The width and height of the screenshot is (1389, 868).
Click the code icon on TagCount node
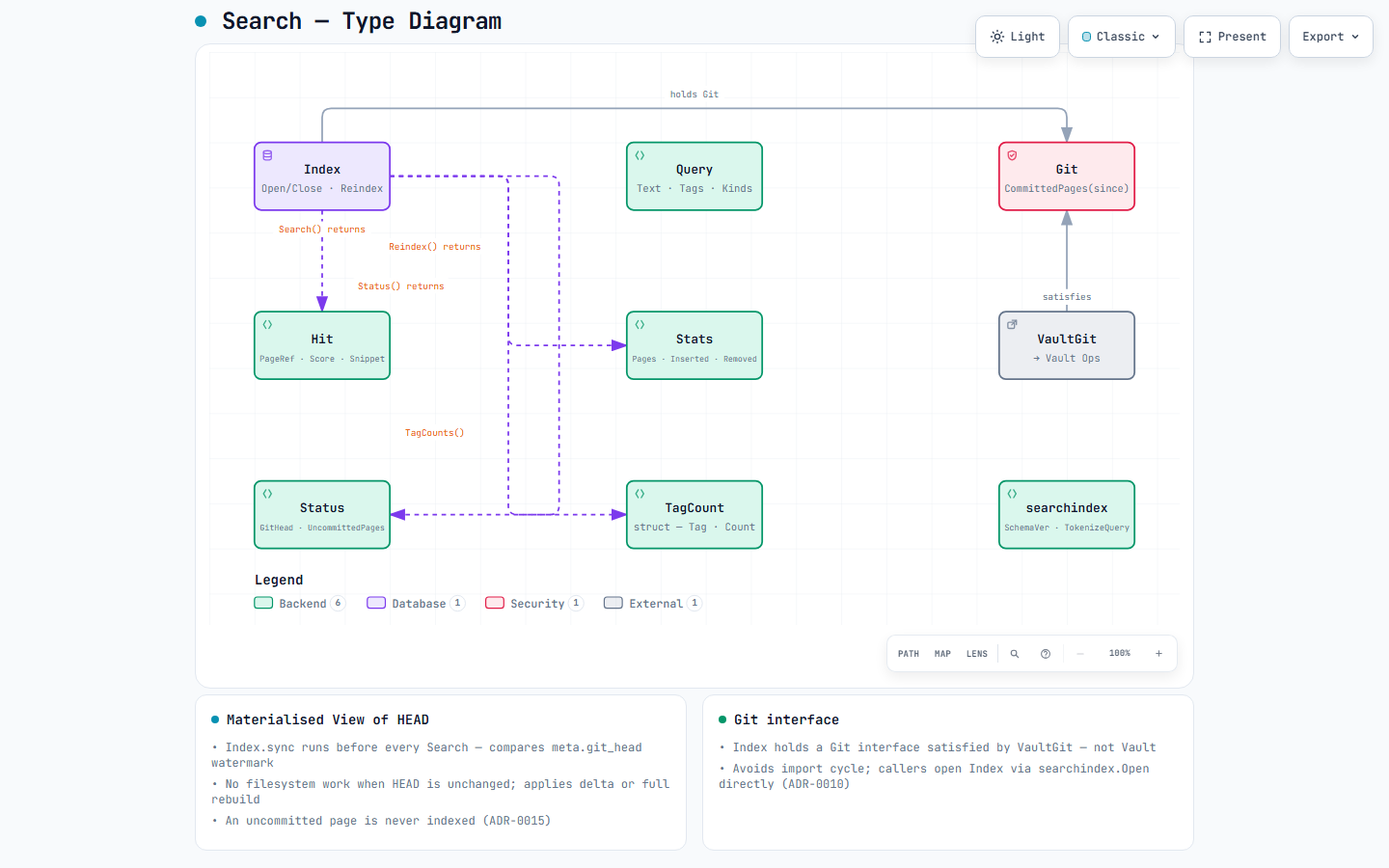click(x=640, y=494)
